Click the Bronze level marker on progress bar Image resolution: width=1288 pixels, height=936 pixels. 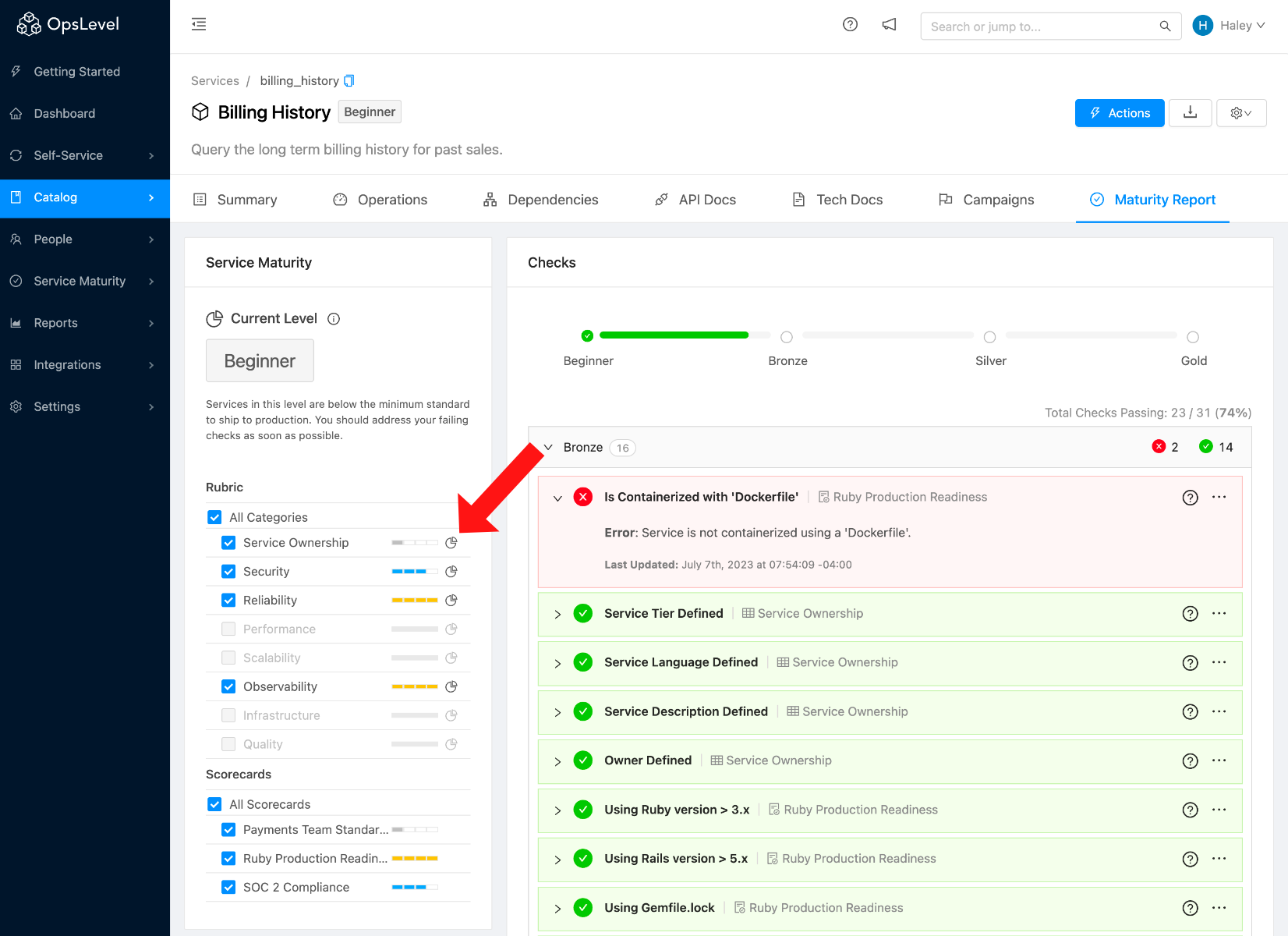tap(787, 337)
